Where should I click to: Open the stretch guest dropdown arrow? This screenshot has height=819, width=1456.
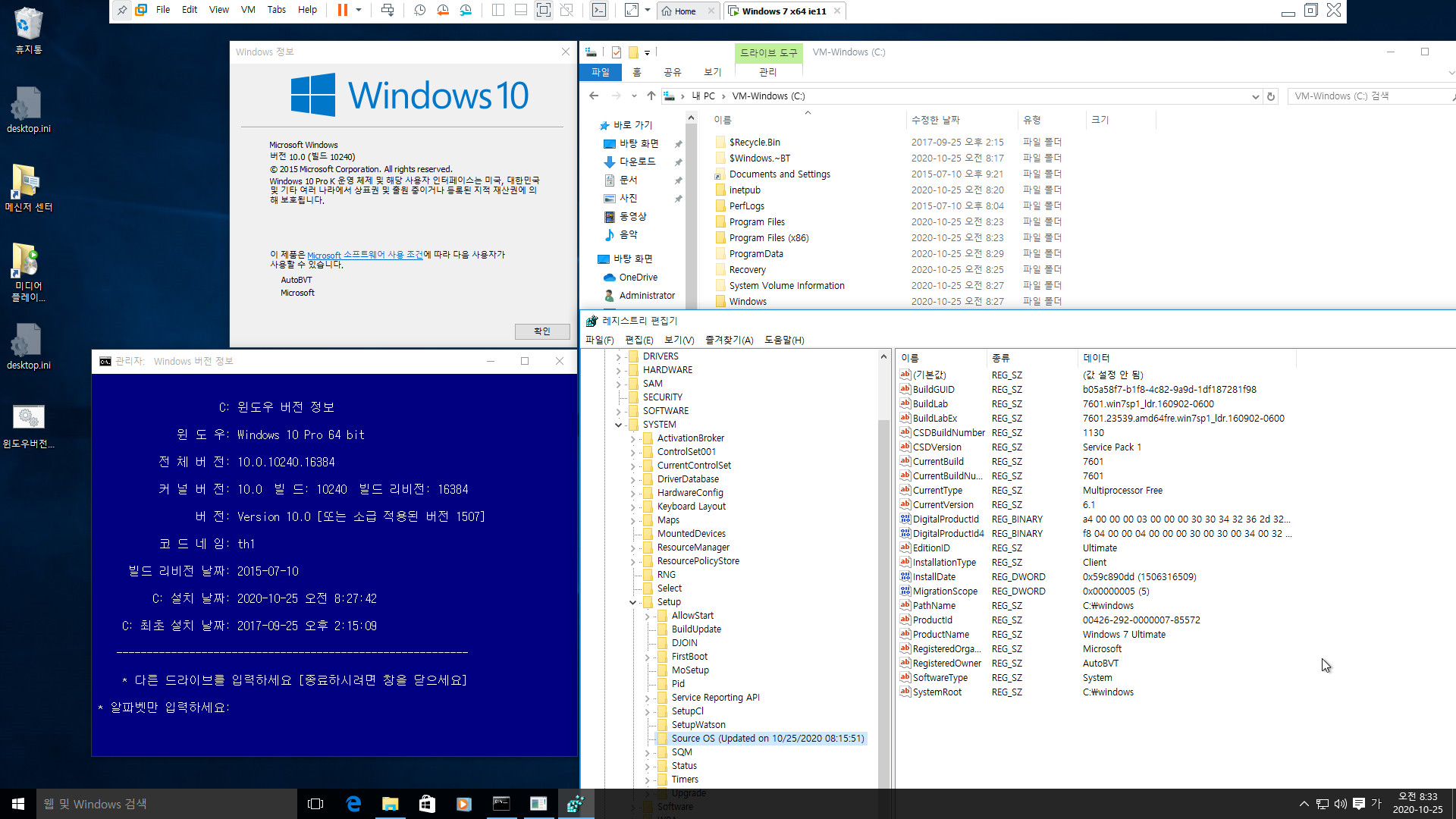pyautogui.click(x=648, y=11)
